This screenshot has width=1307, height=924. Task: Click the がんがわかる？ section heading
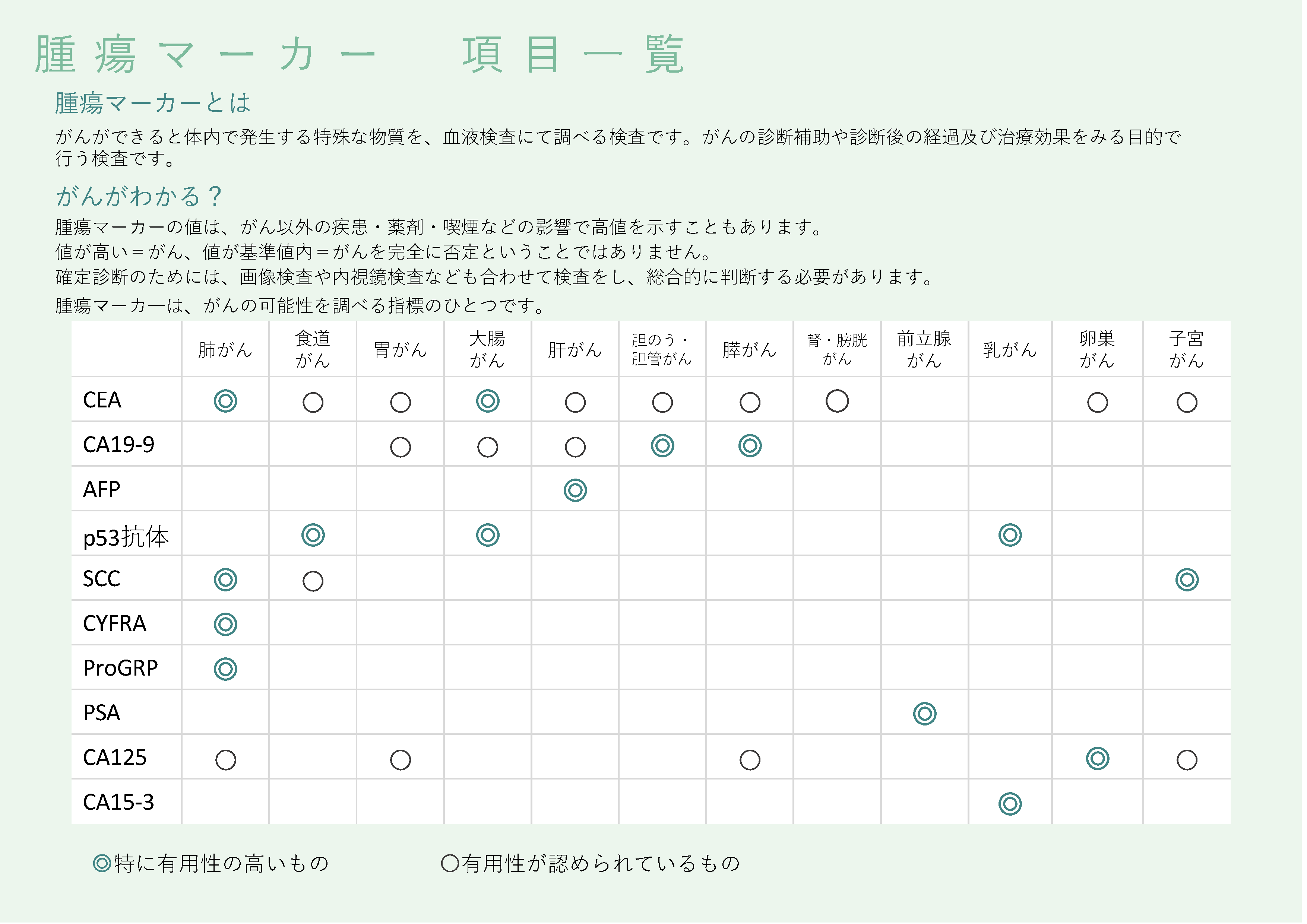click(138, 196)
